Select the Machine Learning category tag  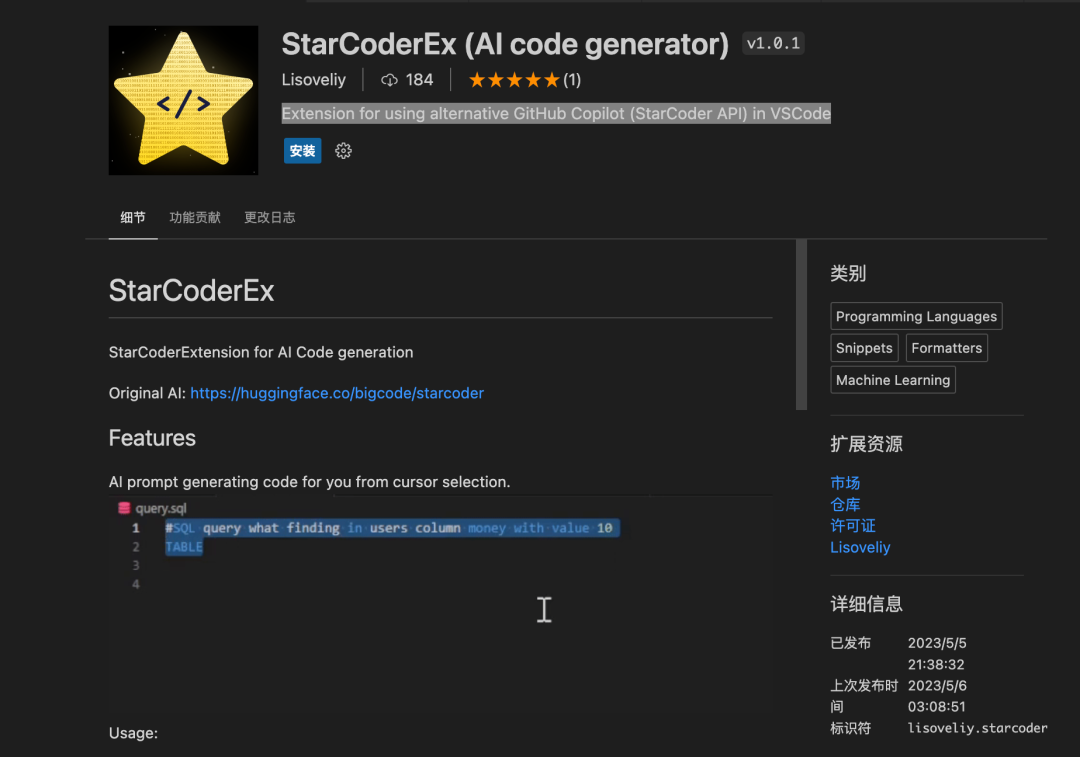click(893, 380)
